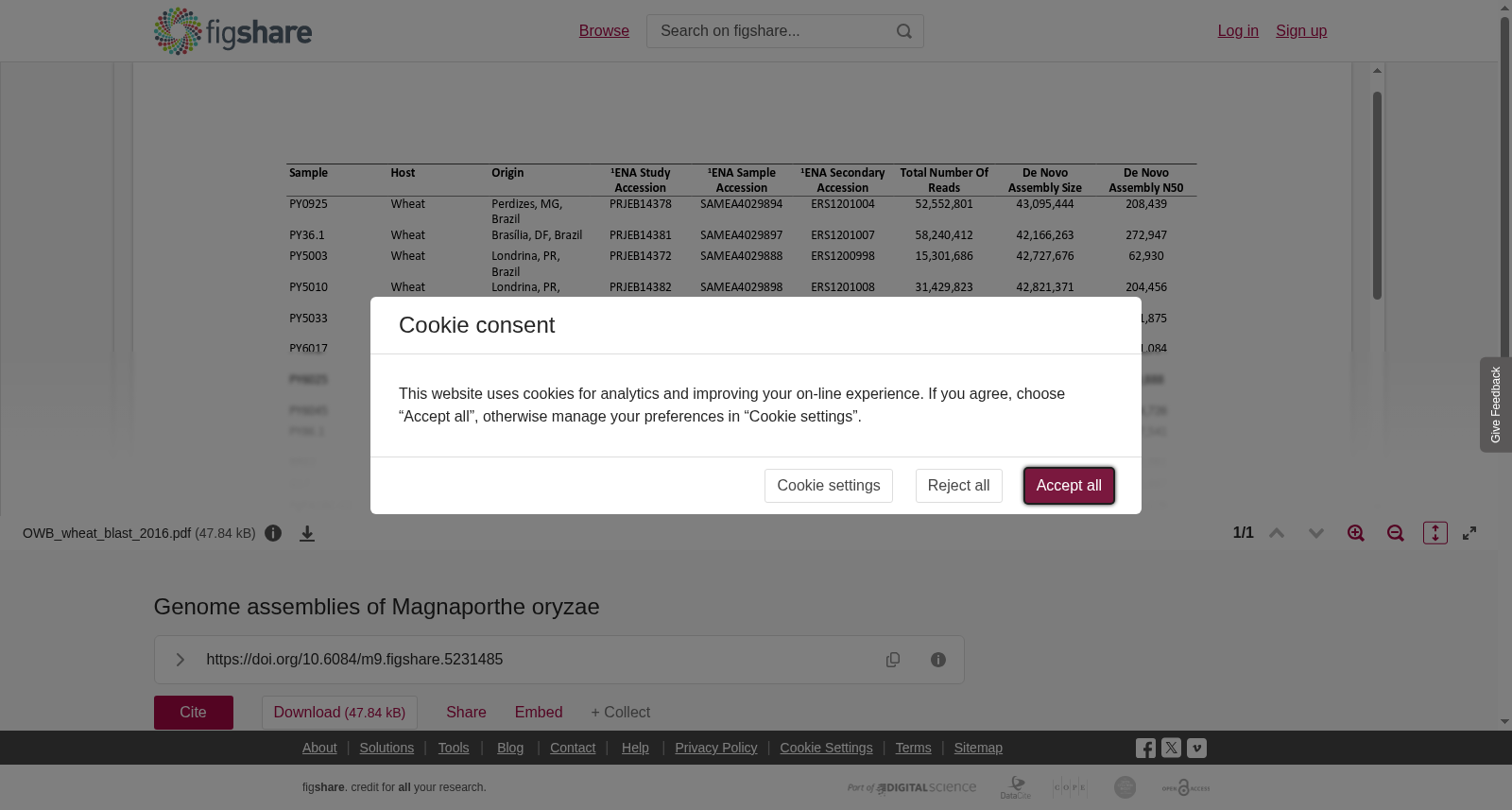Screen dimensions: 1512x810
Task: Open figshare Vimeo page
Action: click(x=1196, y=748)
